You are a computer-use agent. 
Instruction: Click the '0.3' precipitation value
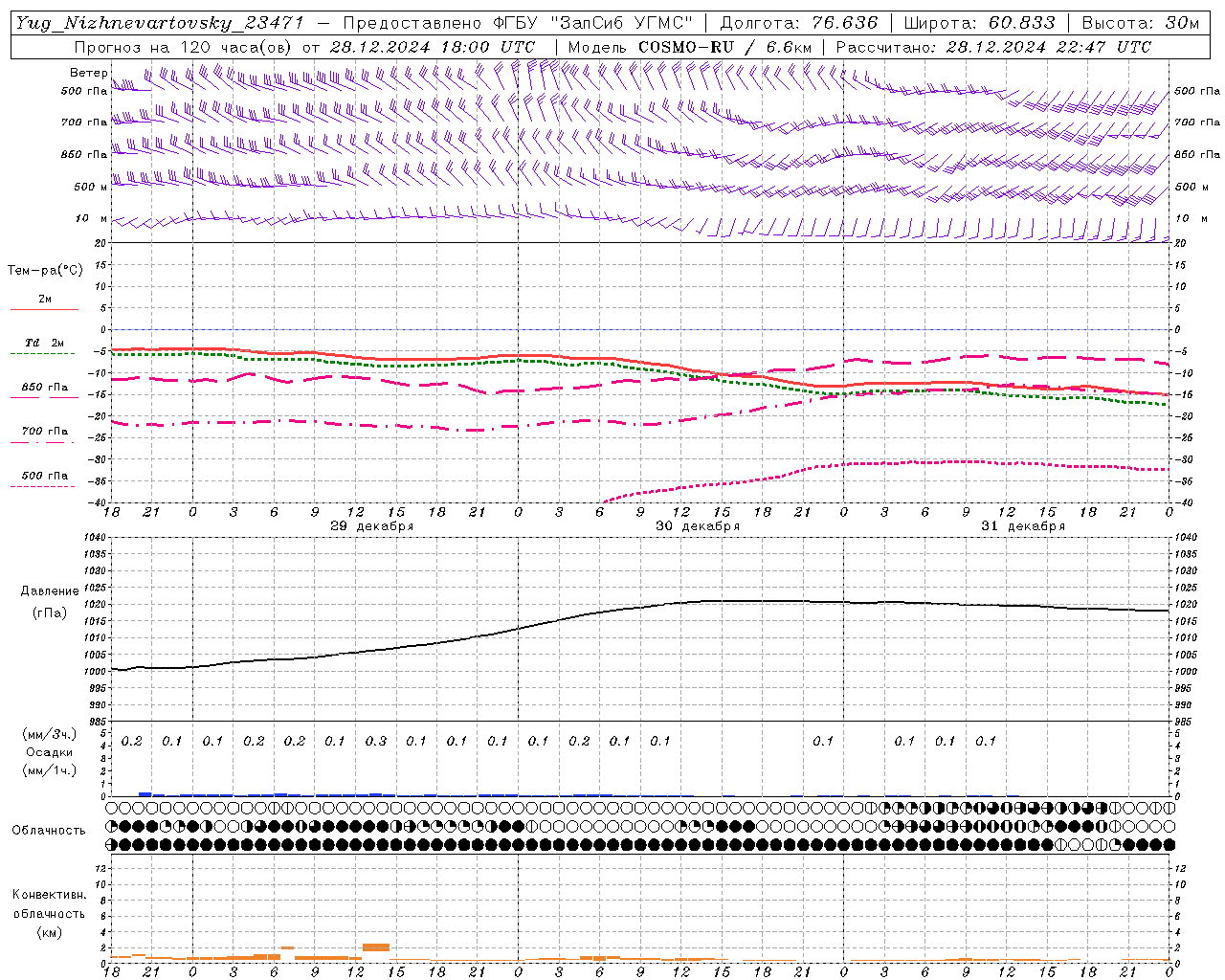[376, 742]
